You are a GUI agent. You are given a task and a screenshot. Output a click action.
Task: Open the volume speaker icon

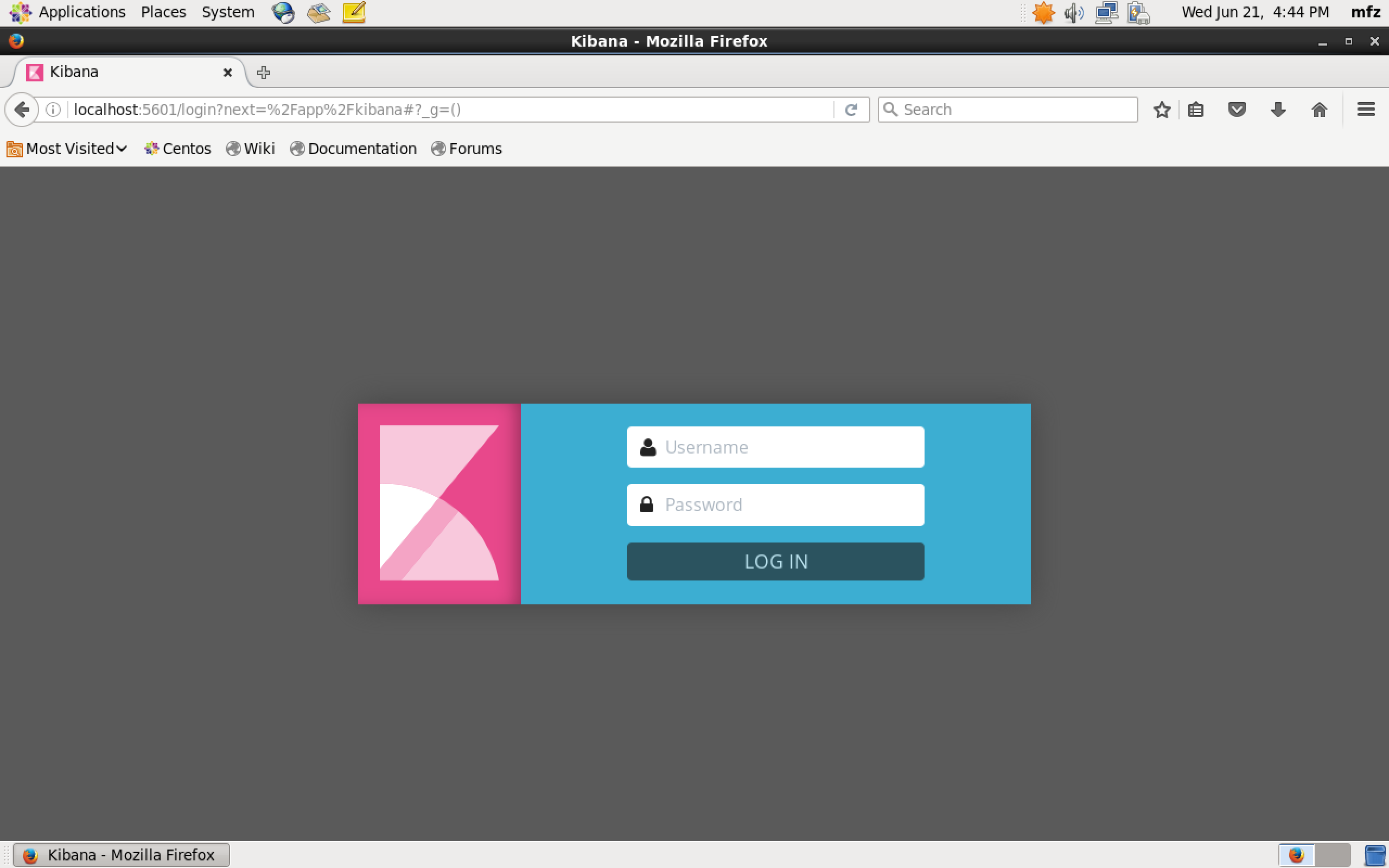(1074, 12)
